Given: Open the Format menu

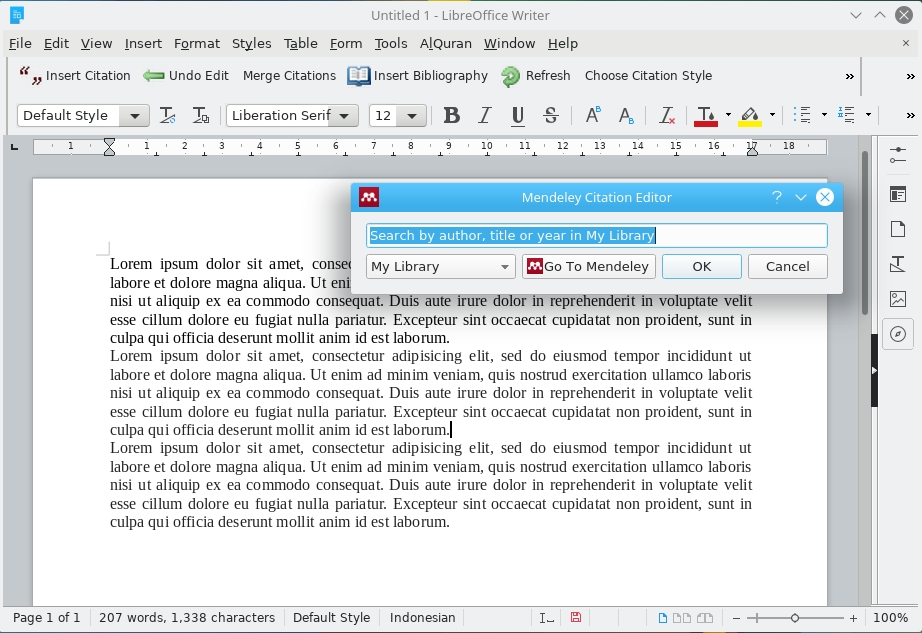Looking at the screenshot, I should [196, 43].
